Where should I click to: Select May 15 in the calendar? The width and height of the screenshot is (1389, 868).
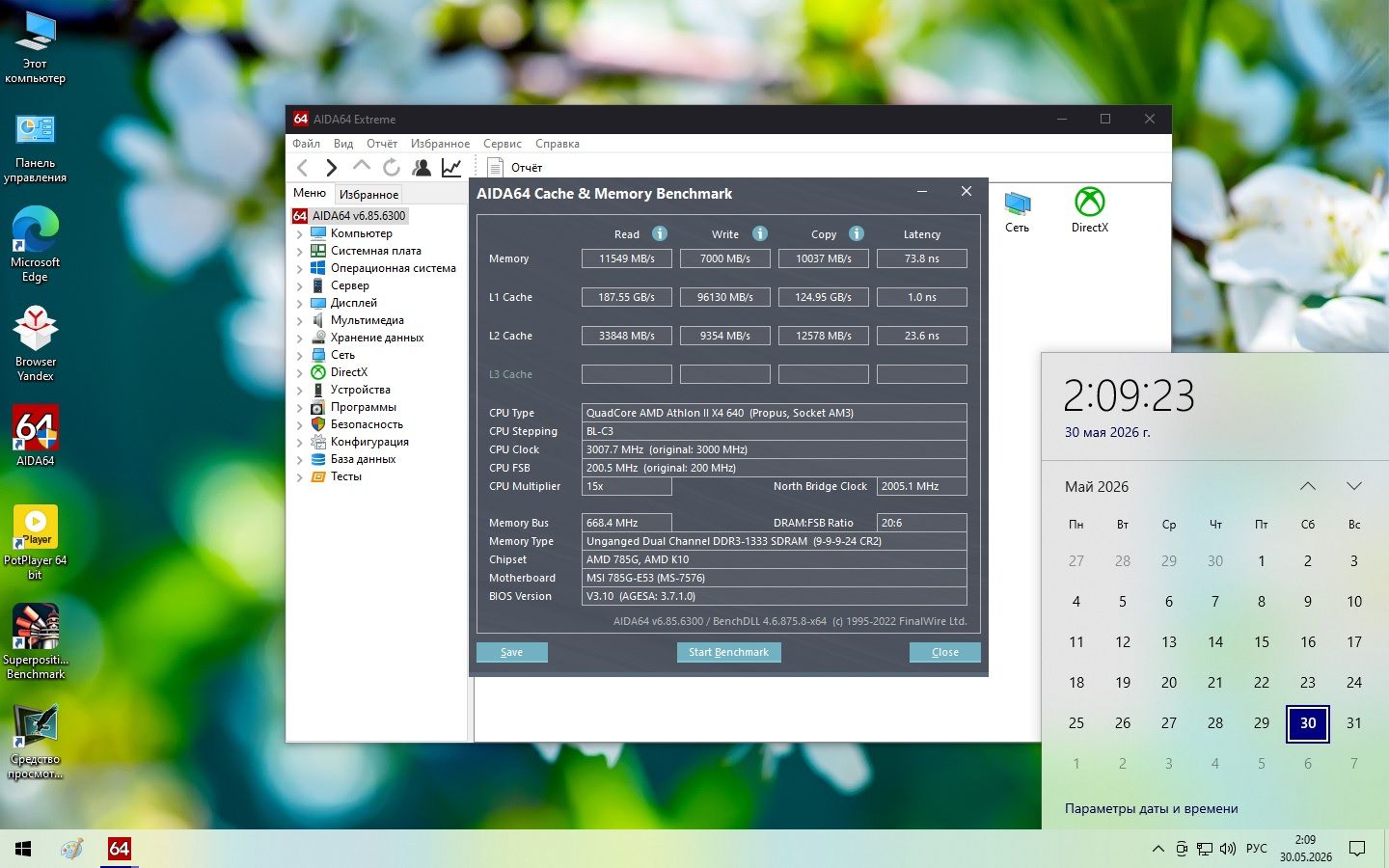[x=1262, y=642]
